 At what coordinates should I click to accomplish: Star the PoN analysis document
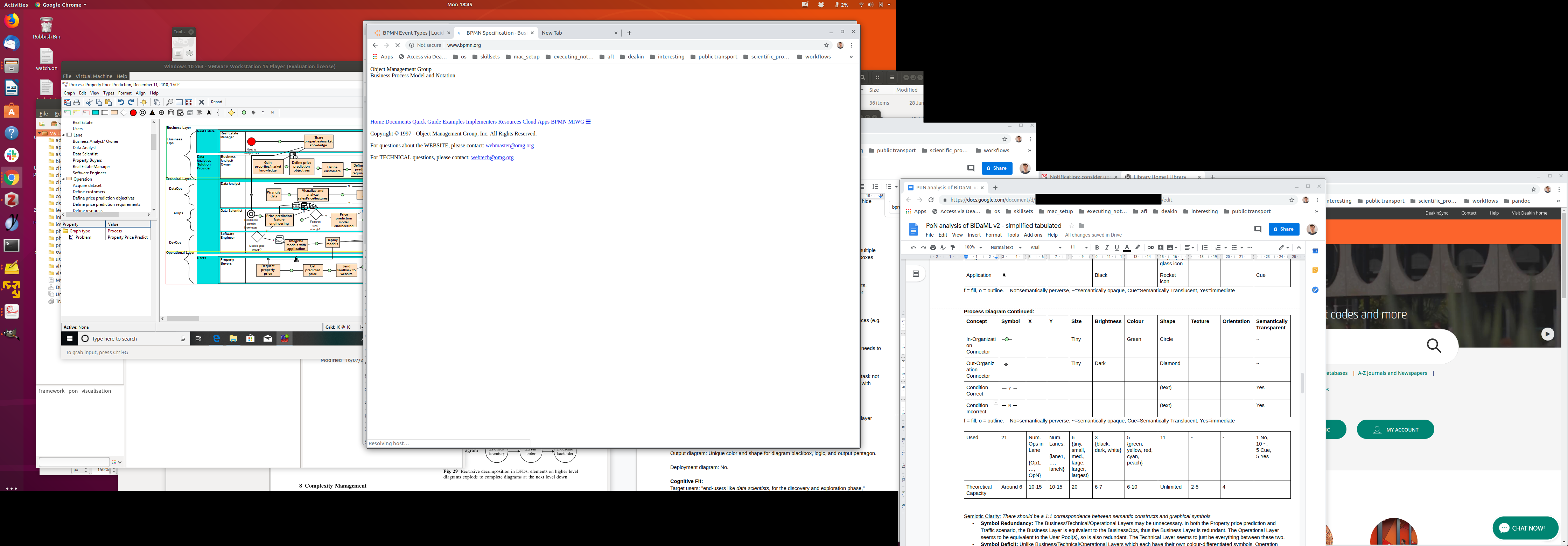1072,226
